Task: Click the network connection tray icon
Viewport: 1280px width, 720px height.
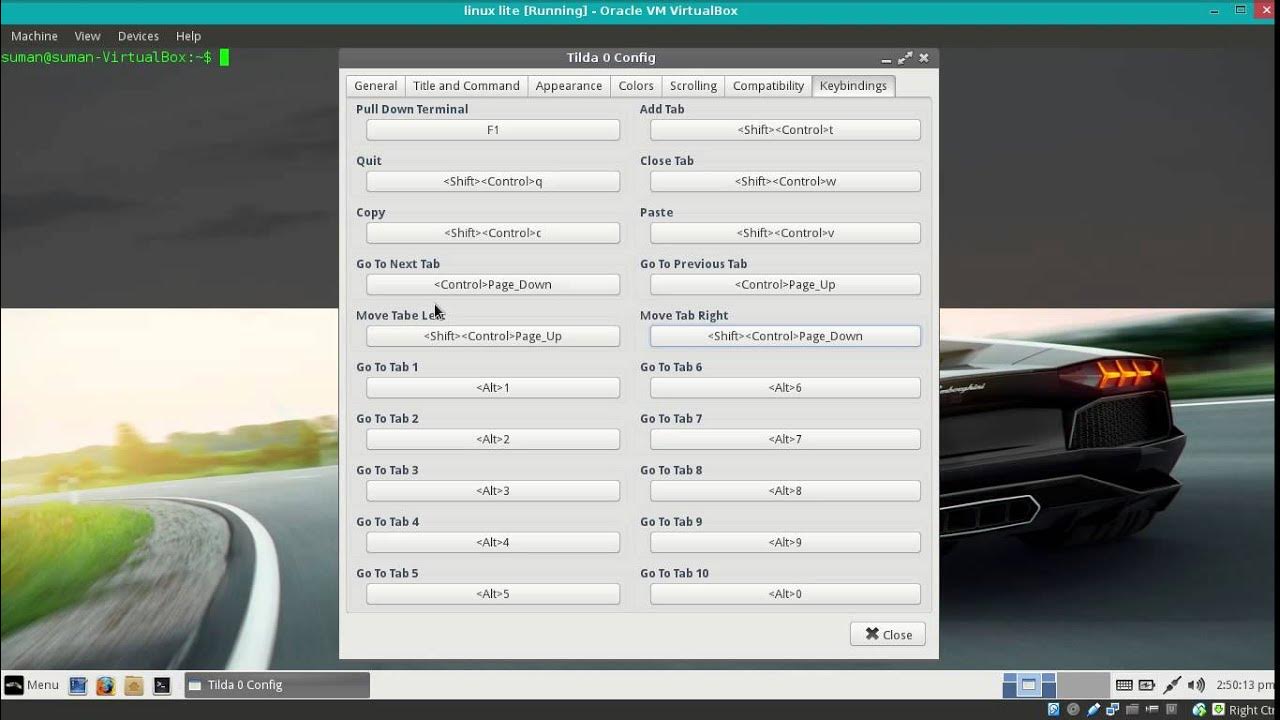Action: pos(1172,685)
